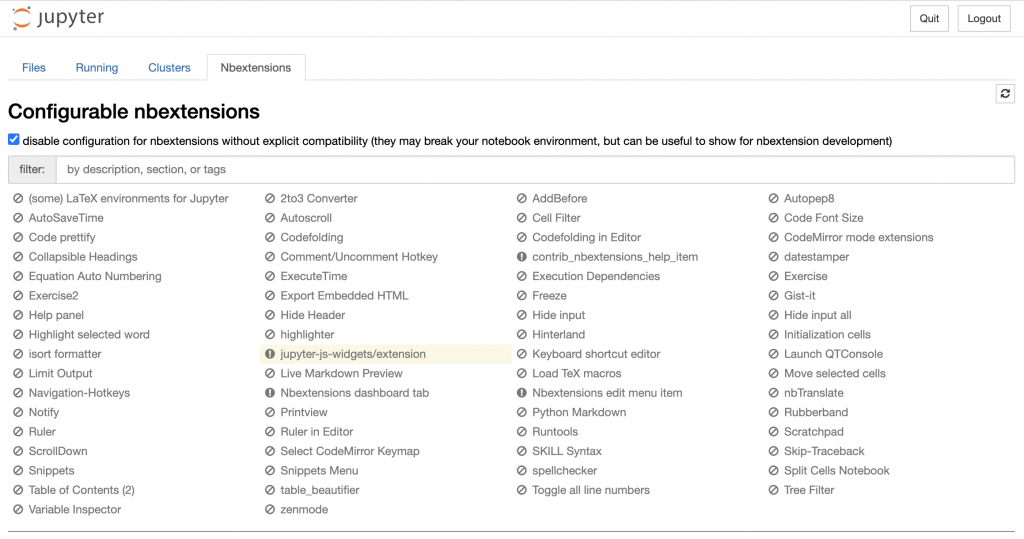The width and height of the screenshot is (1024, 539).
Task: Select the table_beautifier extension
Action: pyautogui.click(x=320, y=490)
